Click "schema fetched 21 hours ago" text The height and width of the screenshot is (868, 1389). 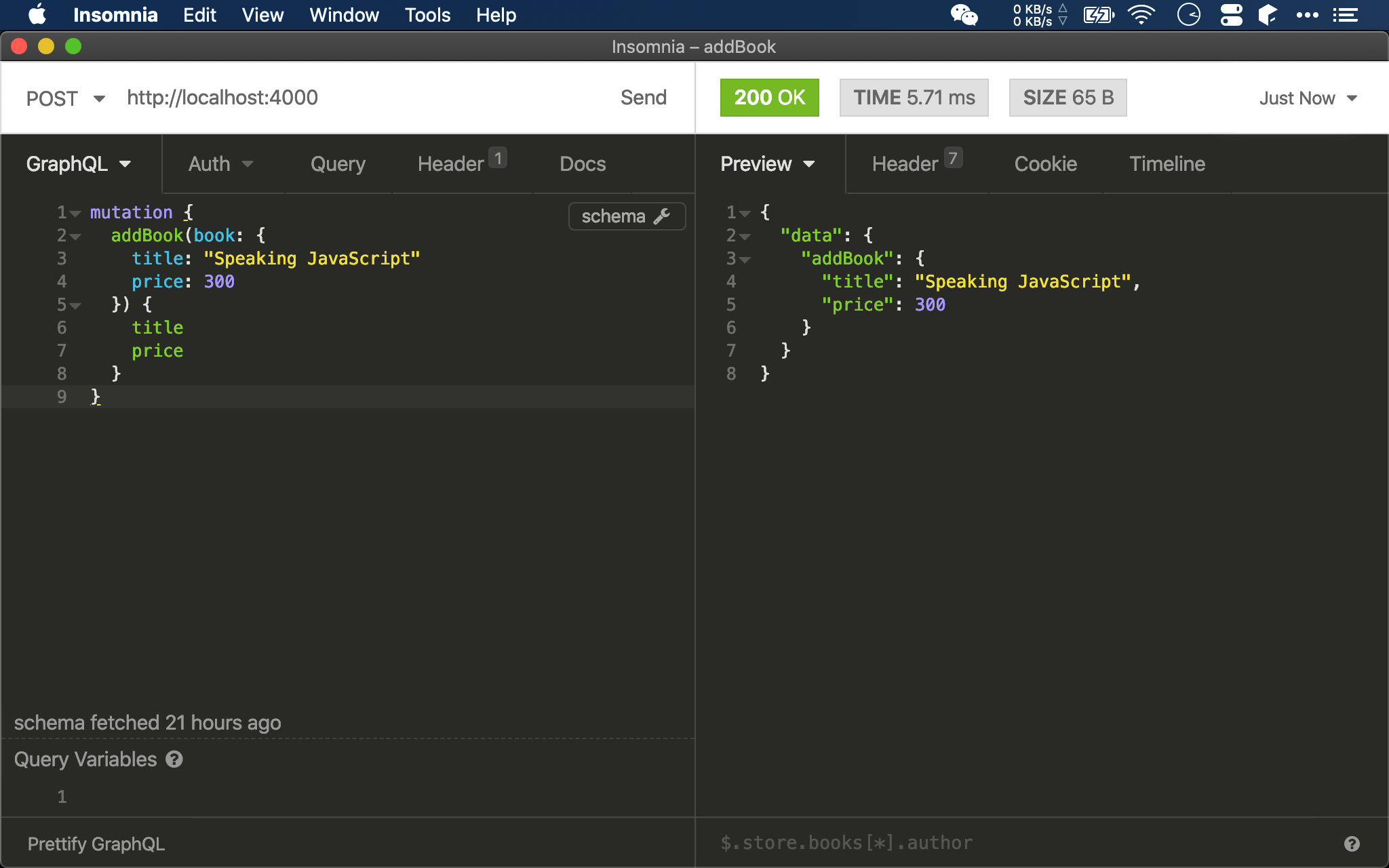(147, 723)
